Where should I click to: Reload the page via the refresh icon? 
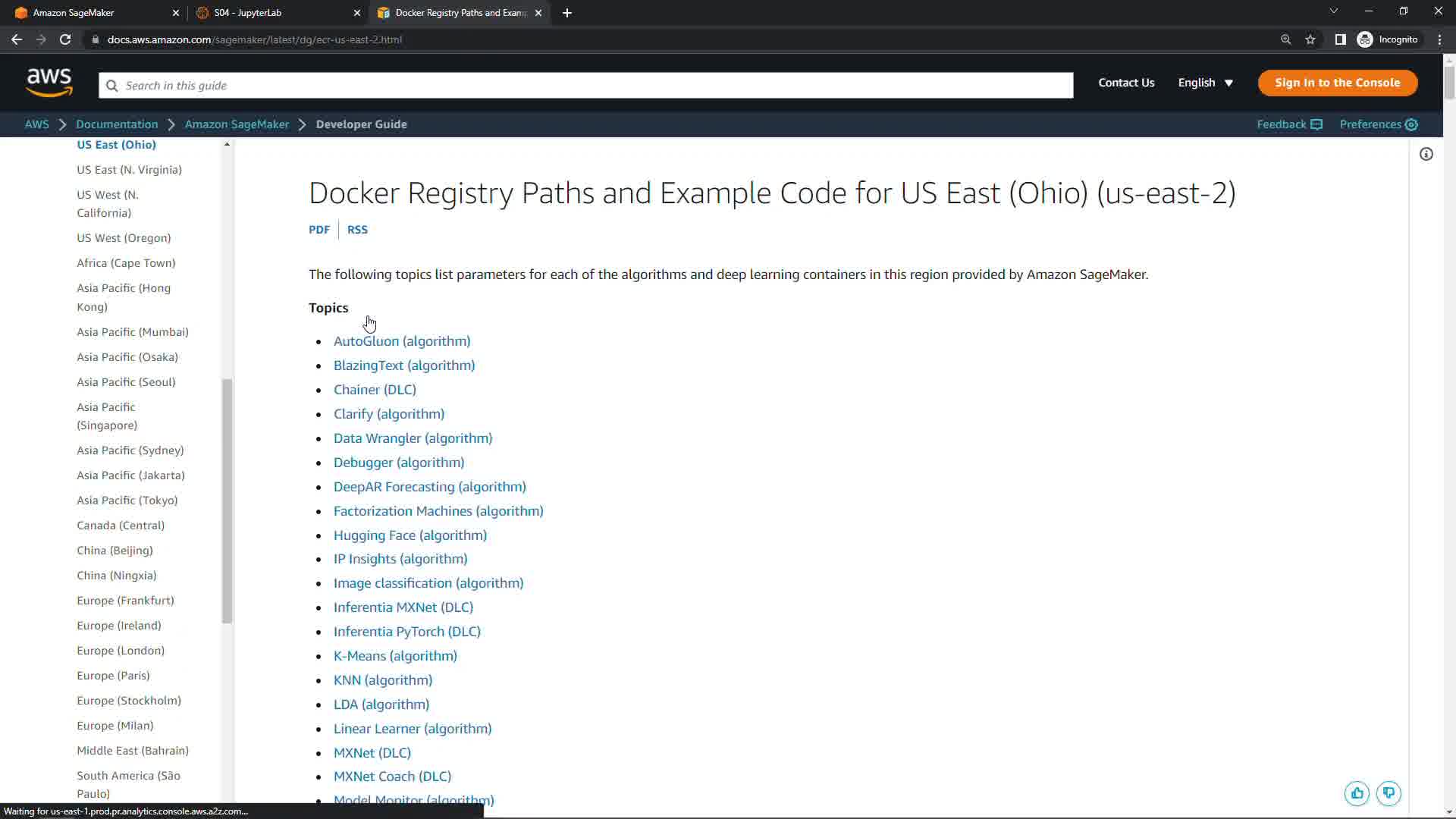point(65,39)
